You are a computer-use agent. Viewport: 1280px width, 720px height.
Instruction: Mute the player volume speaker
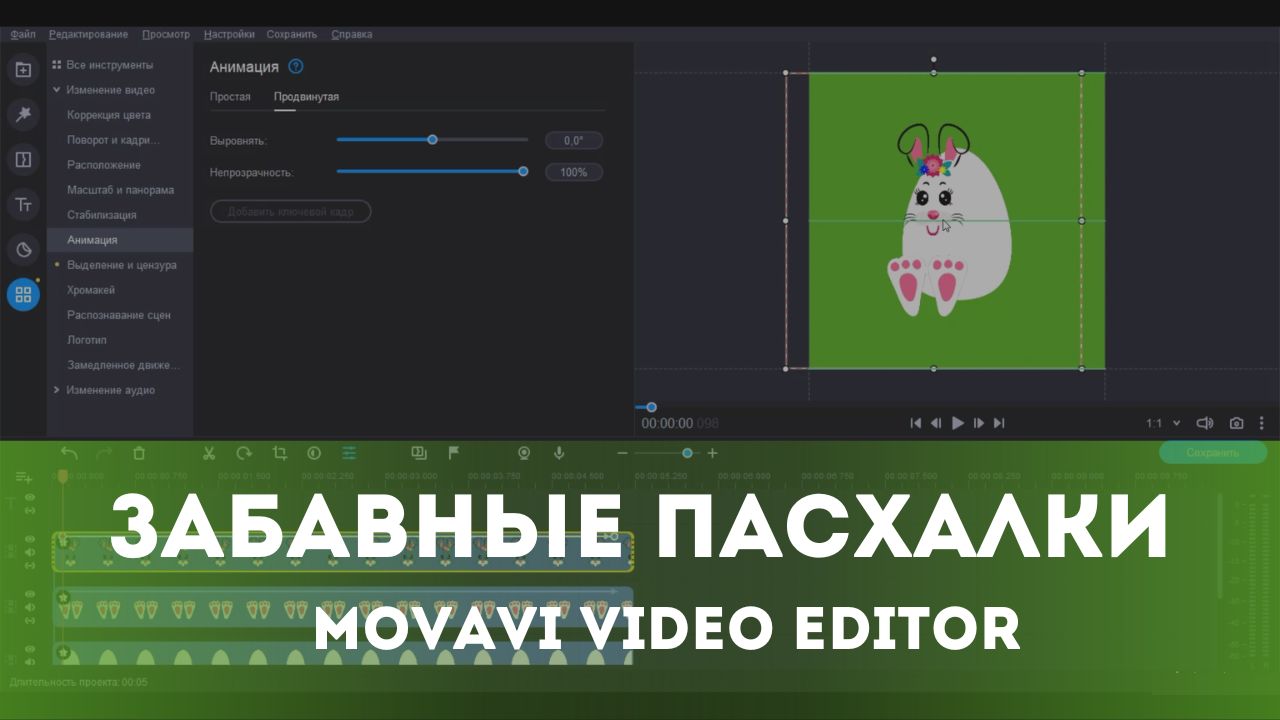1205,423
